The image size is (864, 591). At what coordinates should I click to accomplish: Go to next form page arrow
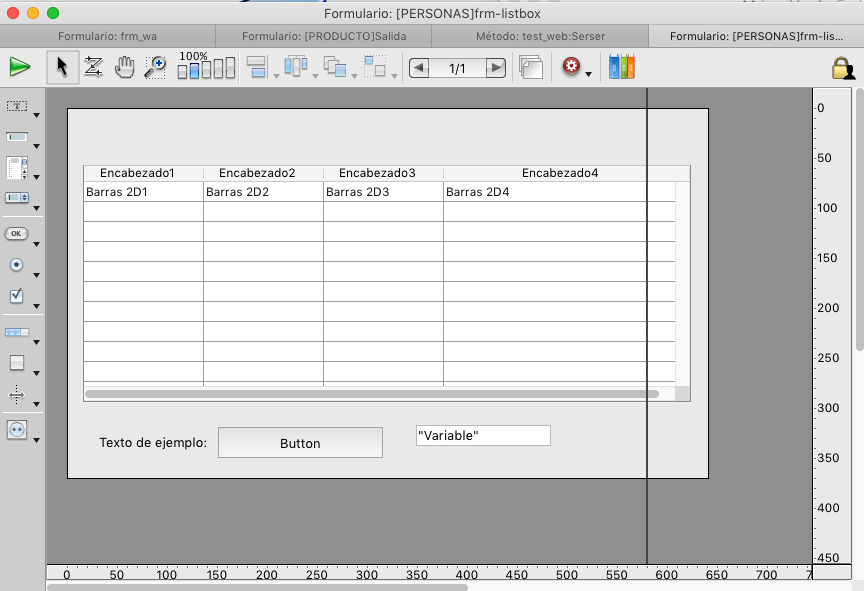(x=495, y=68)
